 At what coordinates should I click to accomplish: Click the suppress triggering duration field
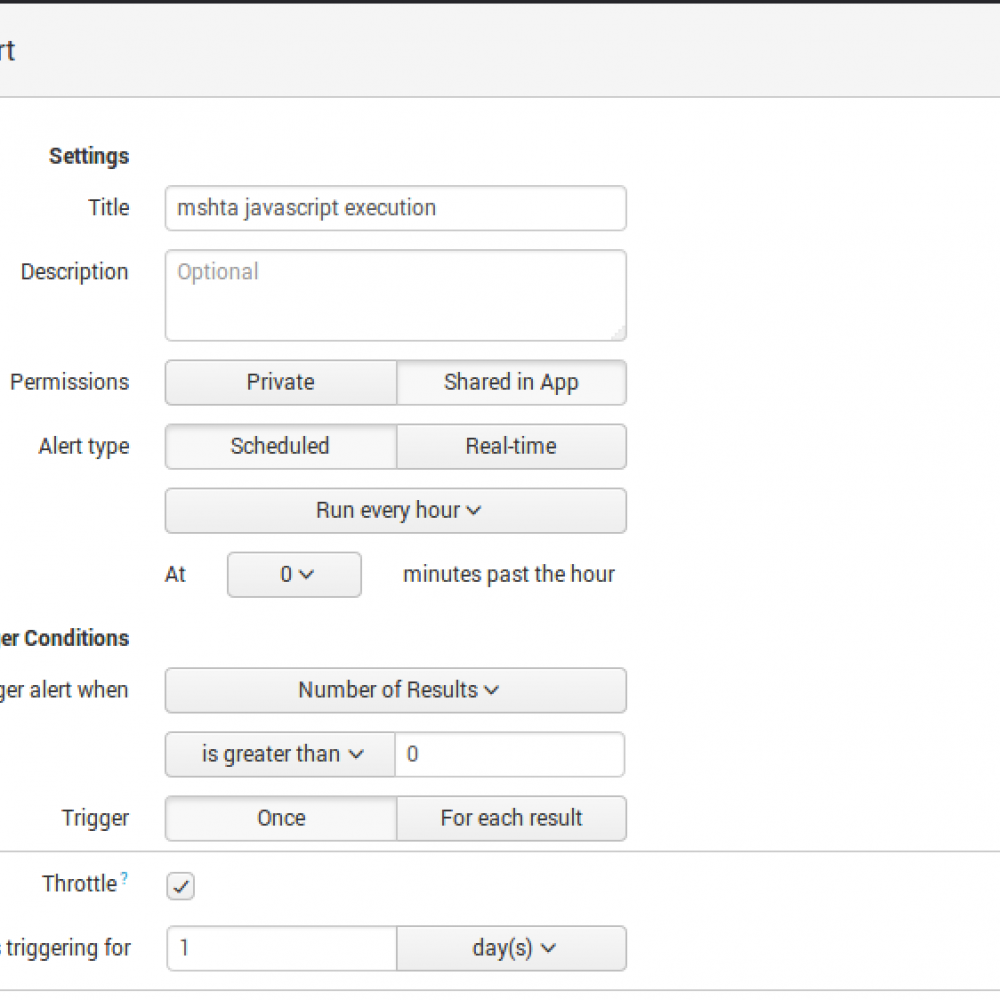pos(282,949)
